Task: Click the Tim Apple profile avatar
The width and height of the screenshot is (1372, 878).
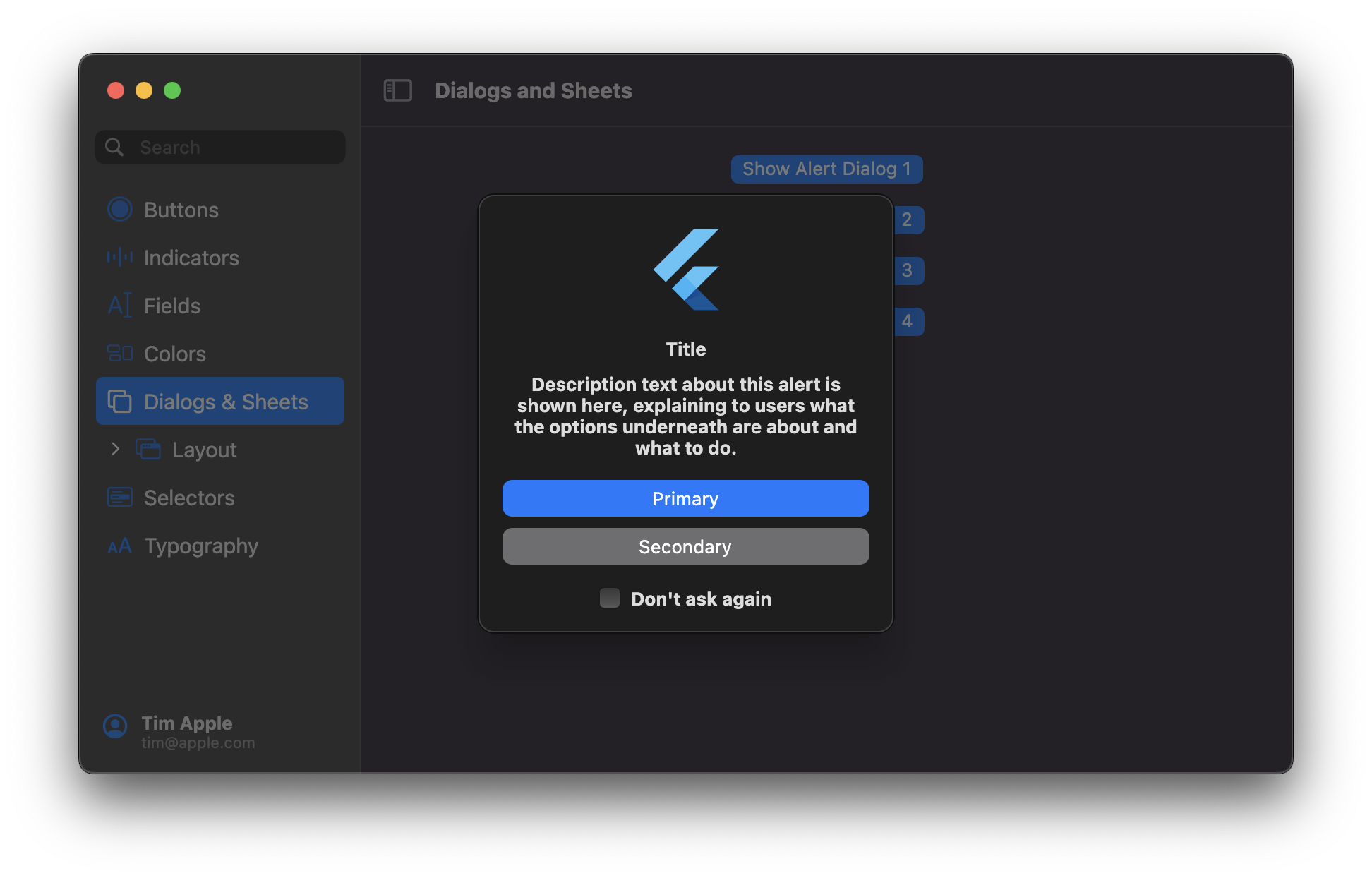Action: 115,726
